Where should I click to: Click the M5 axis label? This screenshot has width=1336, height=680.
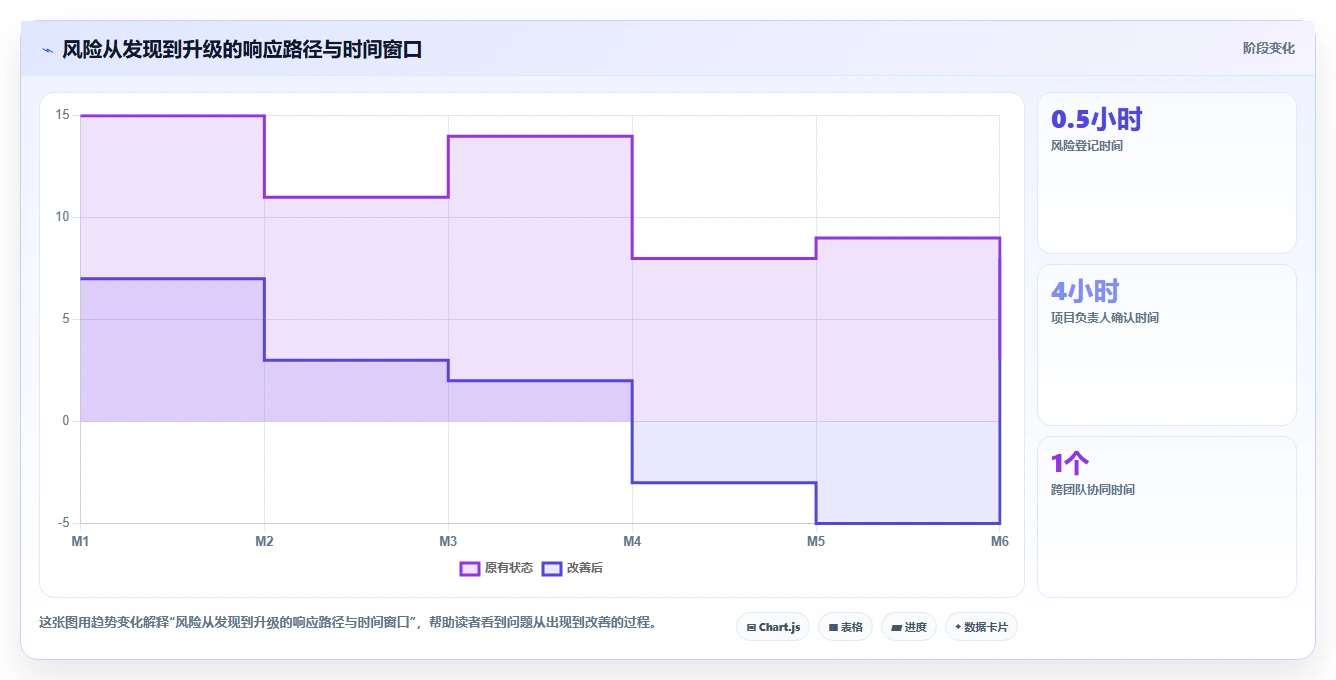click(816, 541)
